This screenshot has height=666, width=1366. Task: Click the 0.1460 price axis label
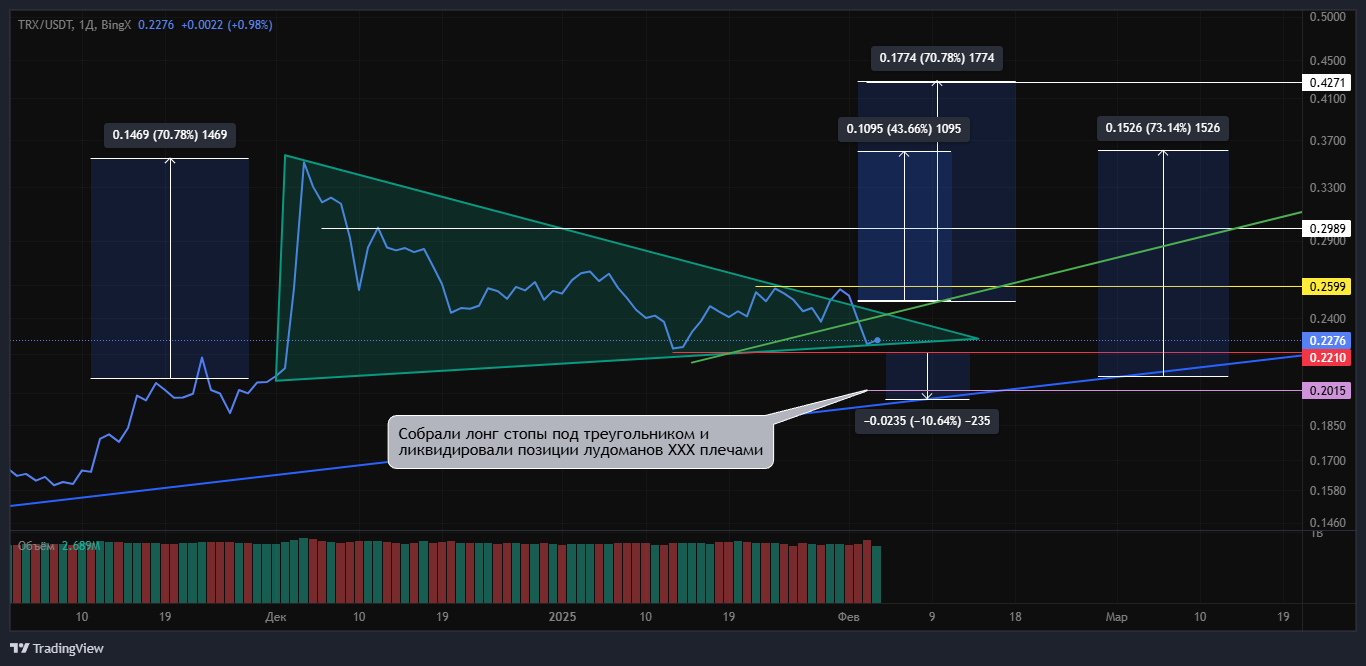tap(1327, 523)
